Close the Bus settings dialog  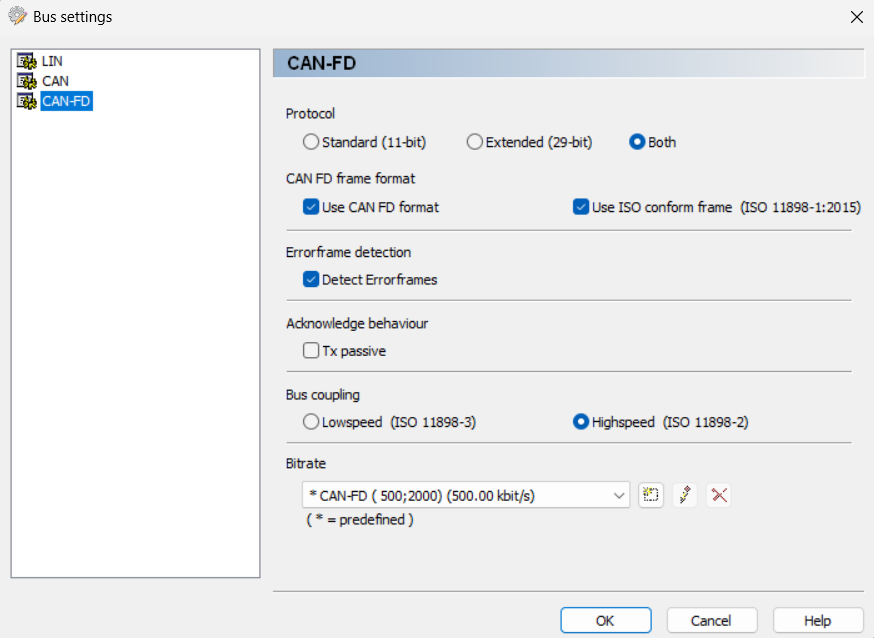[x=856, y=17]
